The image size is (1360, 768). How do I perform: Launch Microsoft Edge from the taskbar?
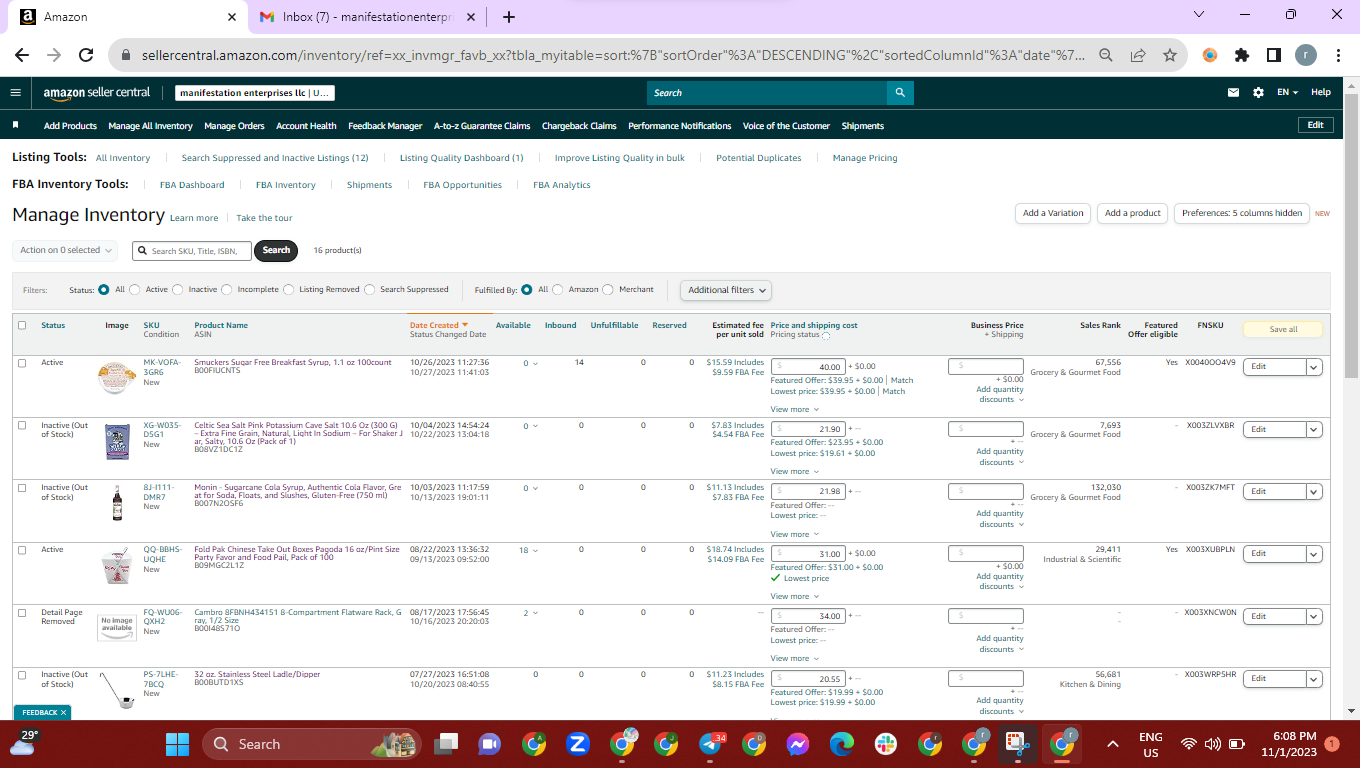coord(842,744)
